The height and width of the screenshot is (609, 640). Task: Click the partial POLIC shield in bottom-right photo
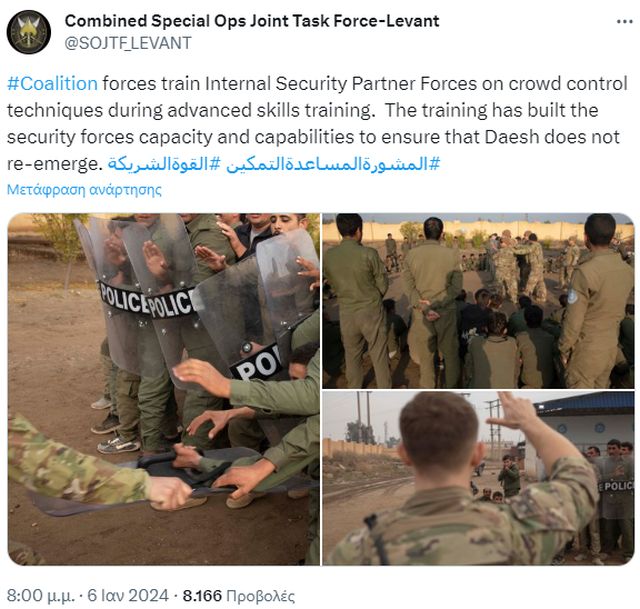coord(616,486)
